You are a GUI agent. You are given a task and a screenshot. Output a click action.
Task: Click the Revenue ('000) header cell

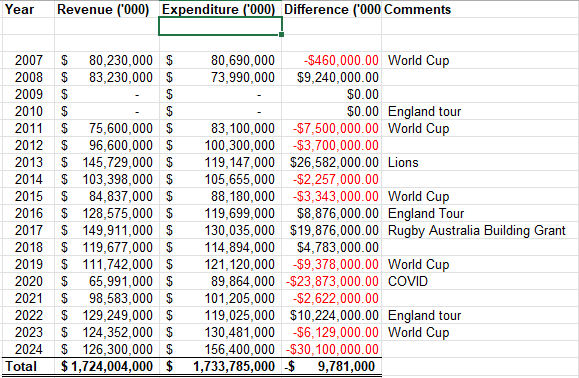point(107,9)
